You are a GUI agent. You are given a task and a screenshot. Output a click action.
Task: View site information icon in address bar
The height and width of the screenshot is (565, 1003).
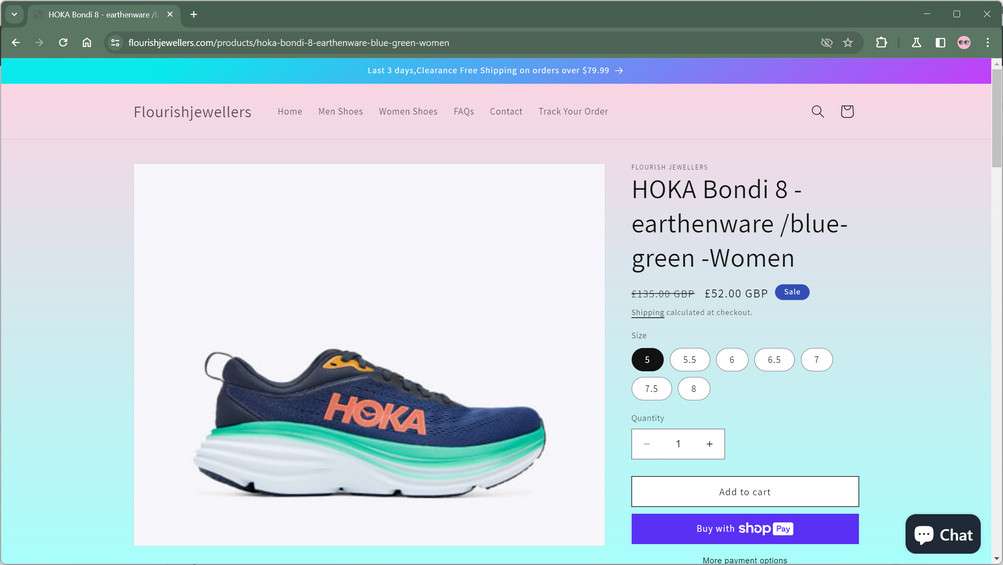[115, 43]
